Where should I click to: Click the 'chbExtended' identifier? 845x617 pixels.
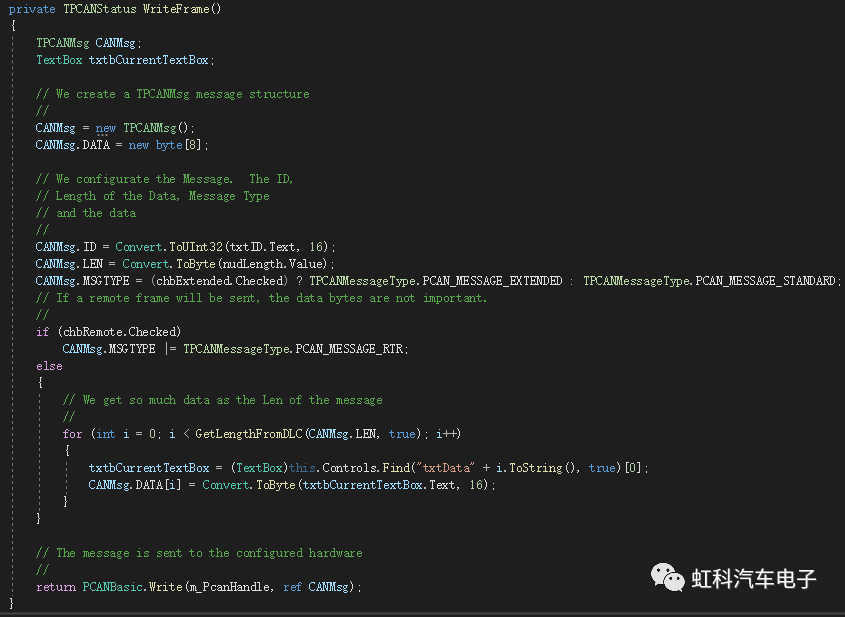click(x=193, y=281)
